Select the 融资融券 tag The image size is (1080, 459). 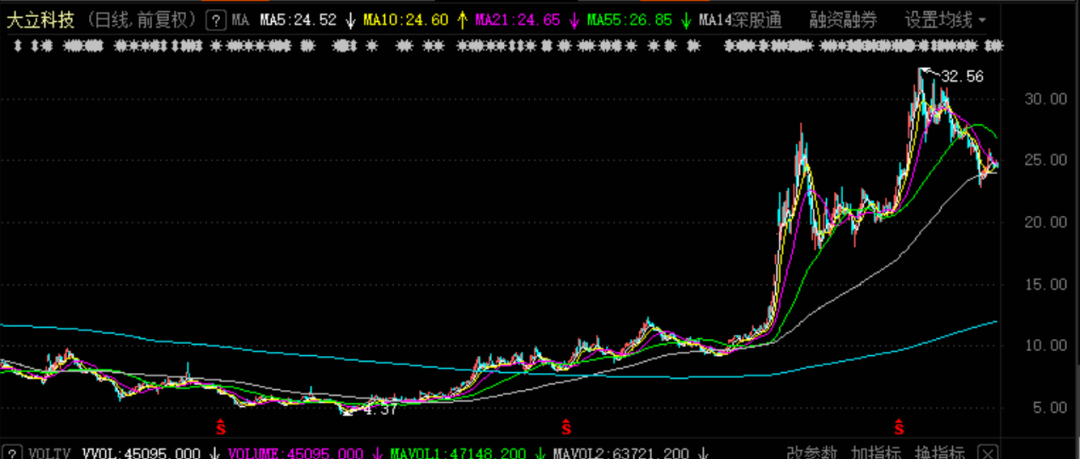click(844, 21)
